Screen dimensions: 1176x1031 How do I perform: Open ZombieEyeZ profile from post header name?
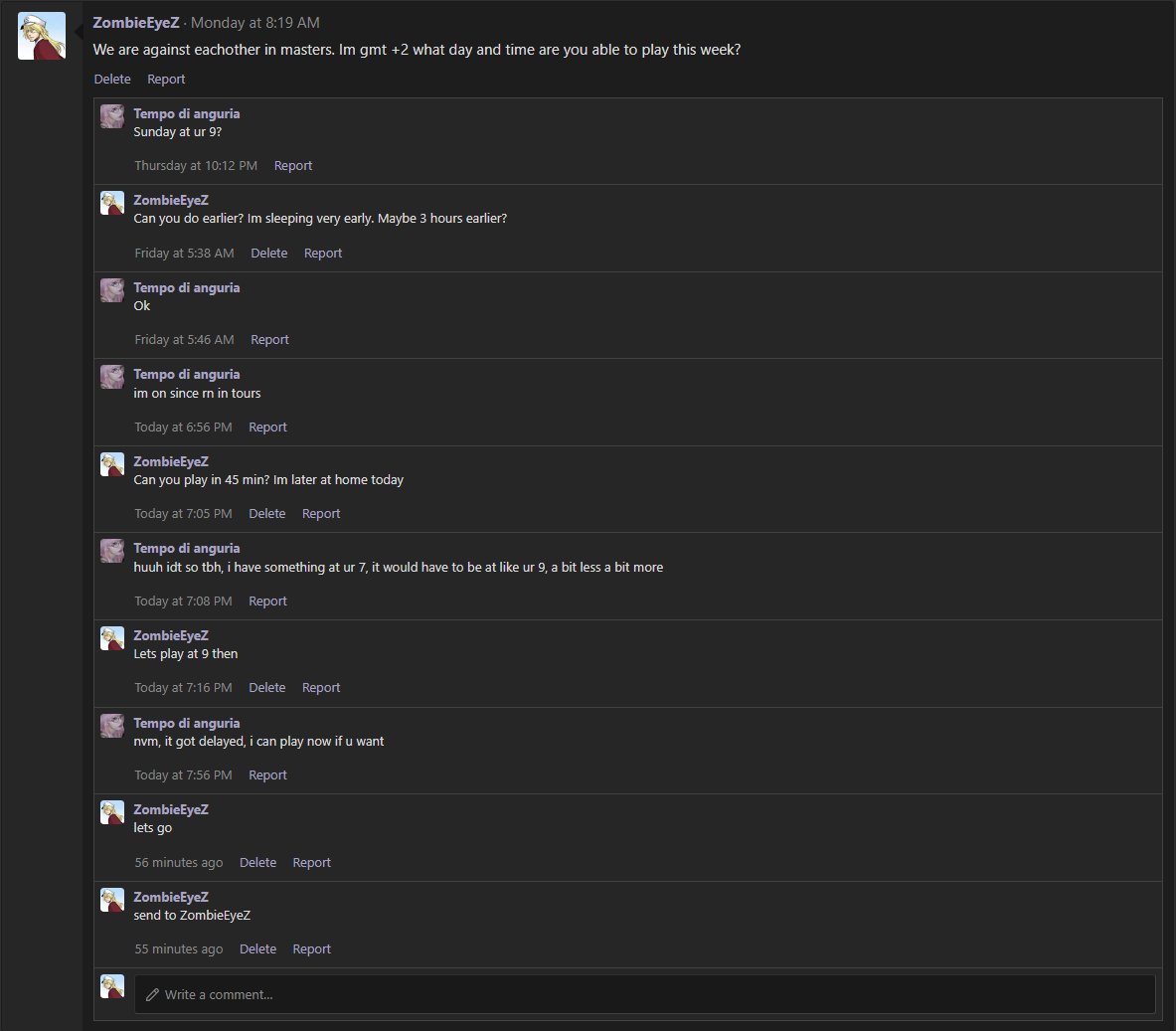136,23
